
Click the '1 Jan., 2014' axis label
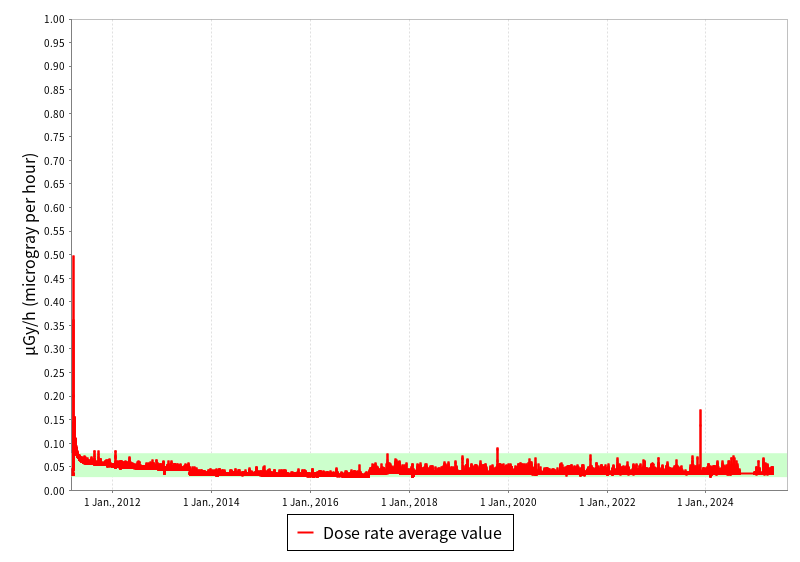pos(211,502)
